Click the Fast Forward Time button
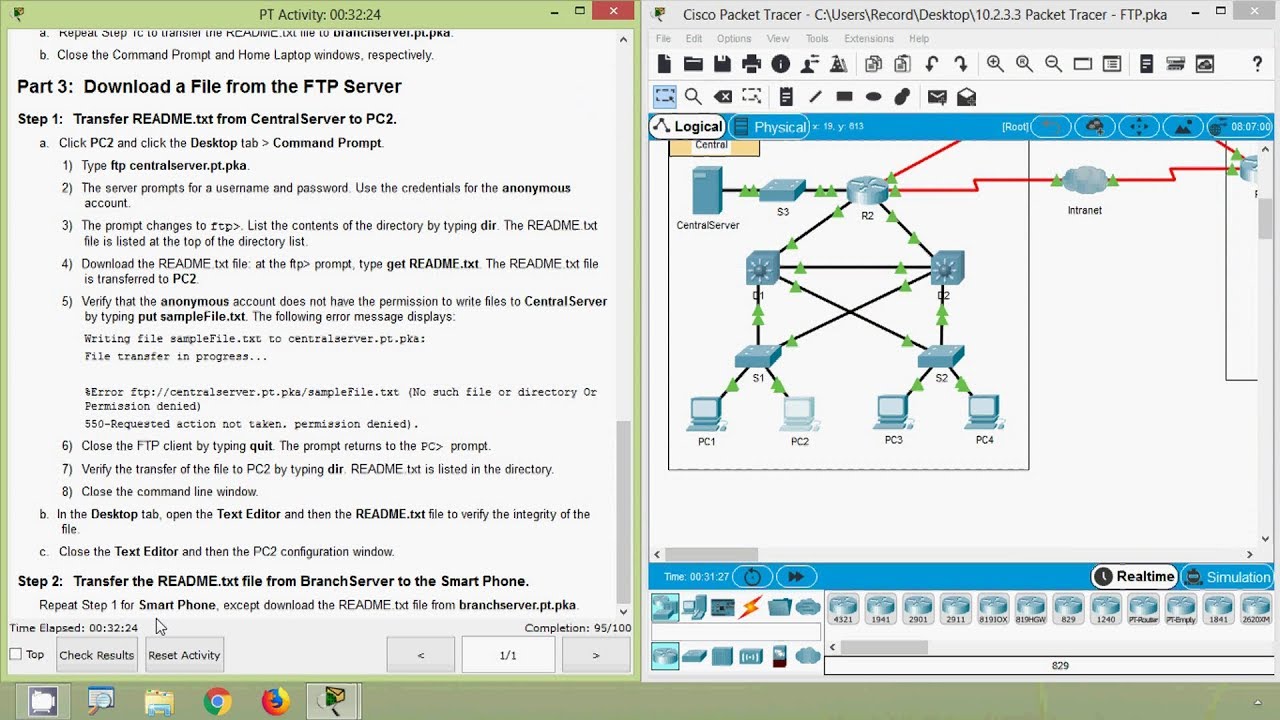This screenshot has height=720, width=1280. [796, 577]
